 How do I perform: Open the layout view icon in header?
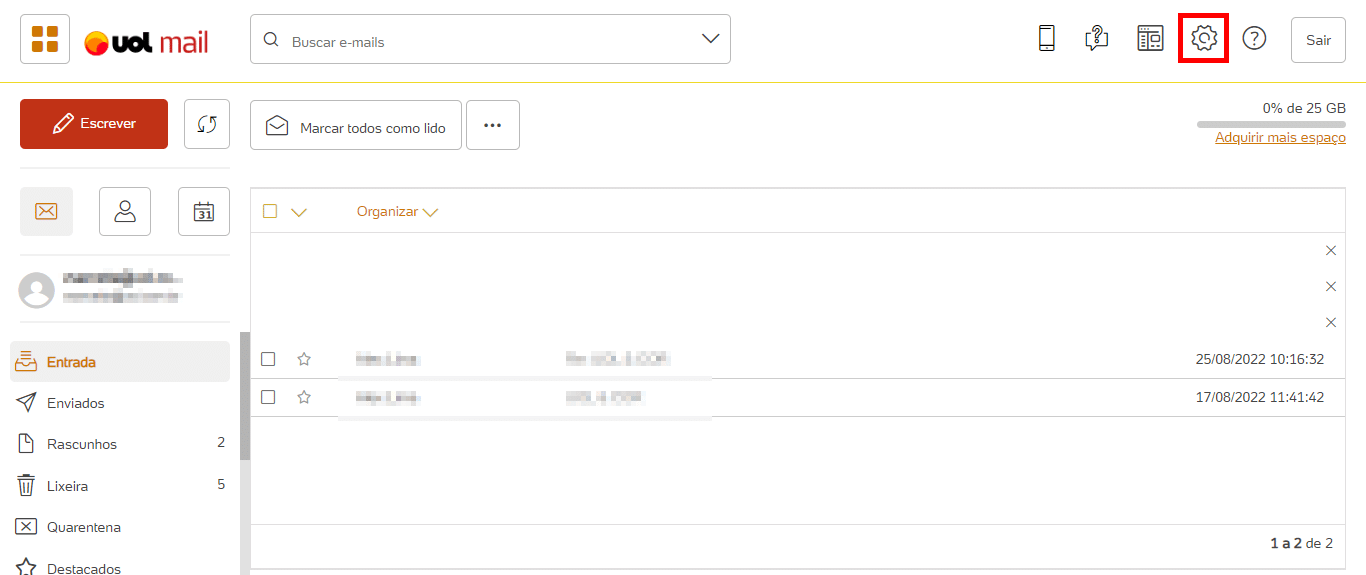tap(1150, 39)
